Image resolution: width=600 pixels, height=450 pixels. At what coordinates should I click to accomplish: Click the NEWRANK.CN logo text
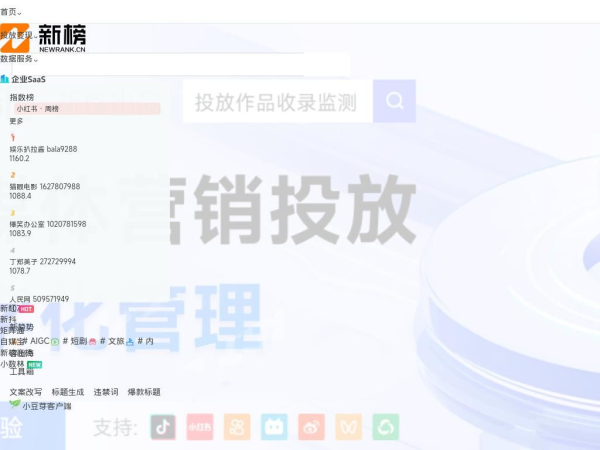(x=62, y=49)
